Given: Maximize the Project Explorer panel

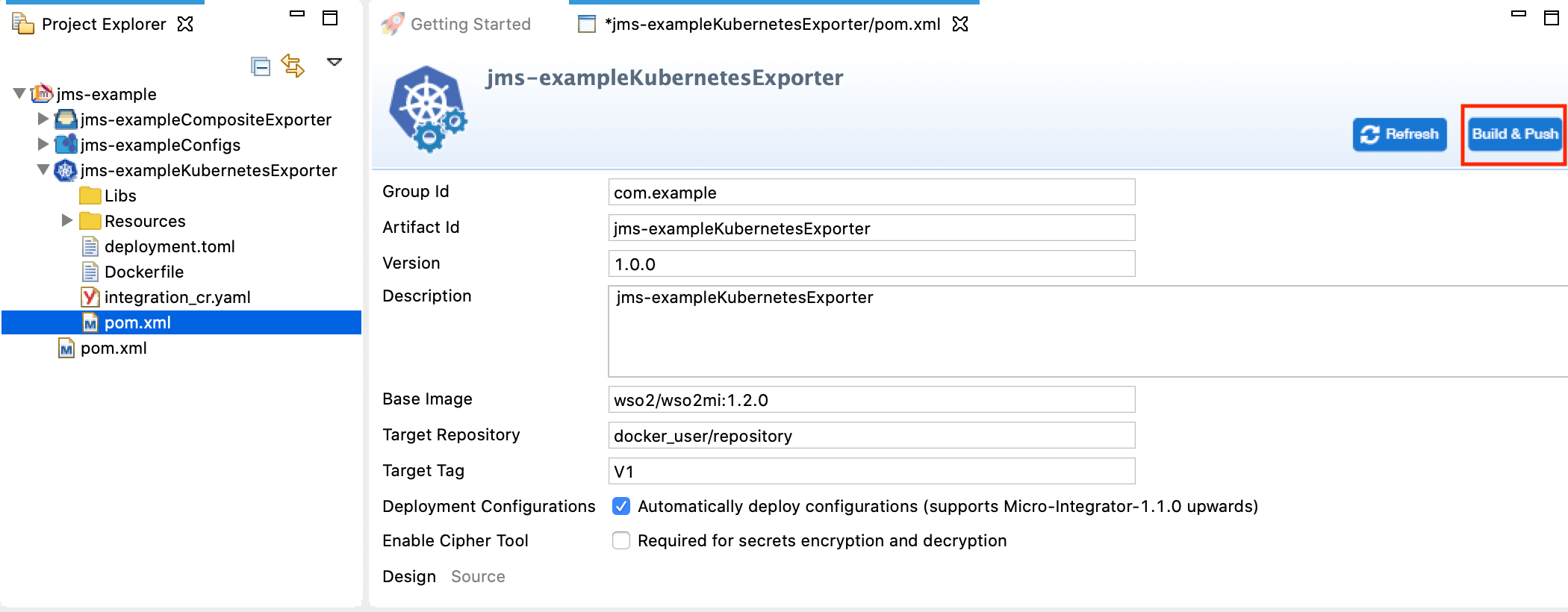Looking at the screenshot, I should 330,18.
